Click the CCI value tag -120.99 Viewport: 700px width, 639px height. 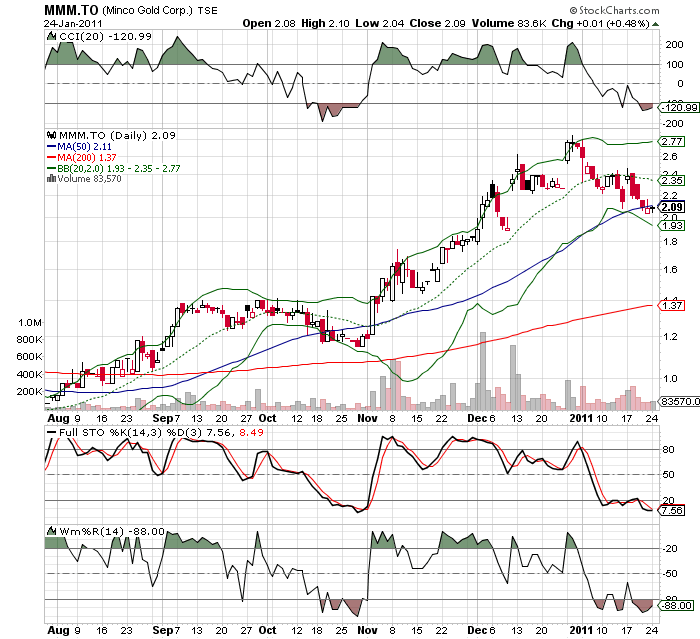pos(679,108)
